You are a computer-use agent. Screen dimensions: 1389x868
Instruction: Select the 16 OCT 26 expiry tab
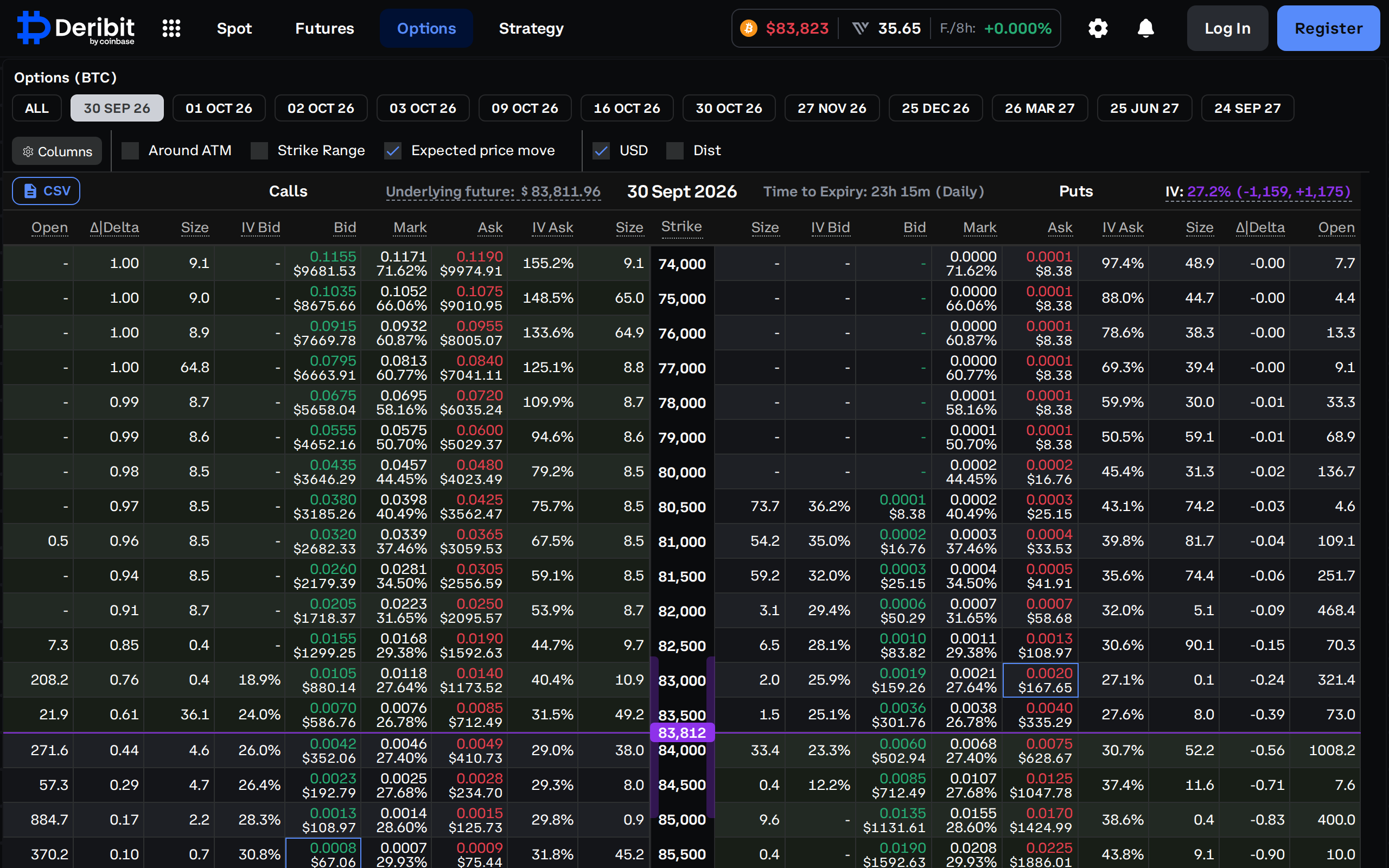[627, 108]
